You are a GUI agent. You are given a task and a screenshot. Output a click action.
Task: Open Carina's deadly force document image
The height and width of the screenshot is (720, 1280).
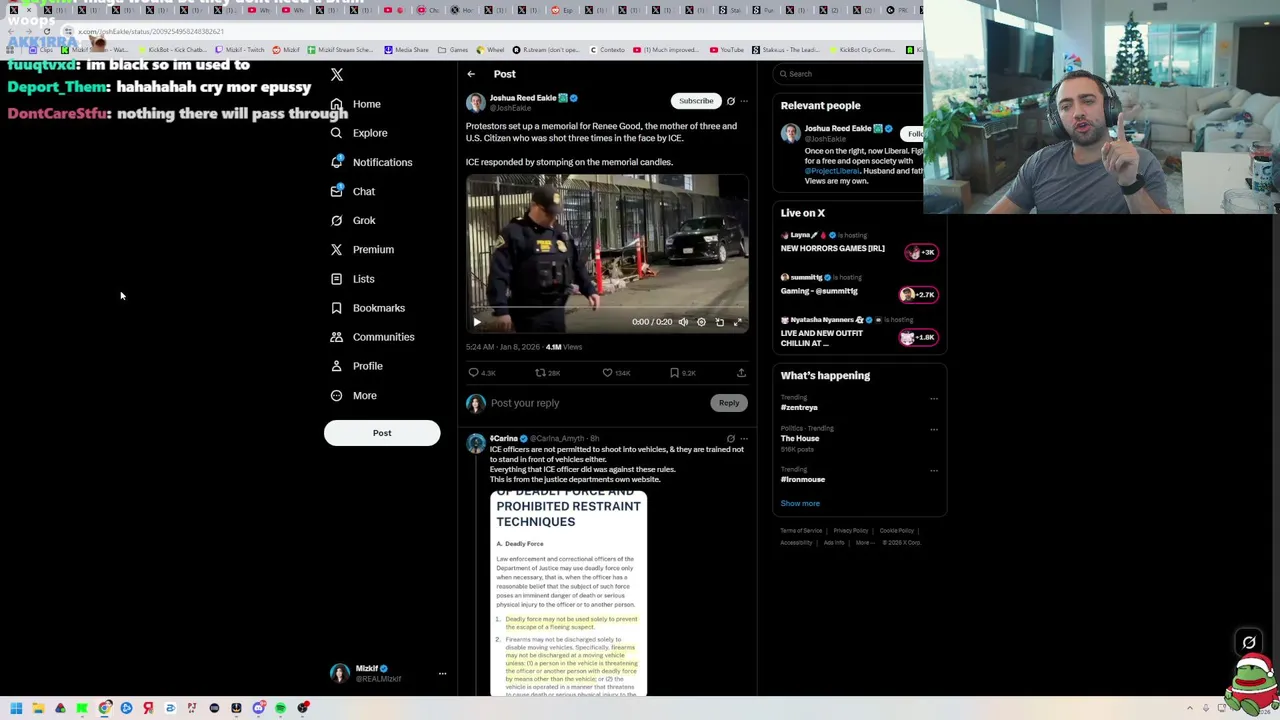(x=569, y=592)
